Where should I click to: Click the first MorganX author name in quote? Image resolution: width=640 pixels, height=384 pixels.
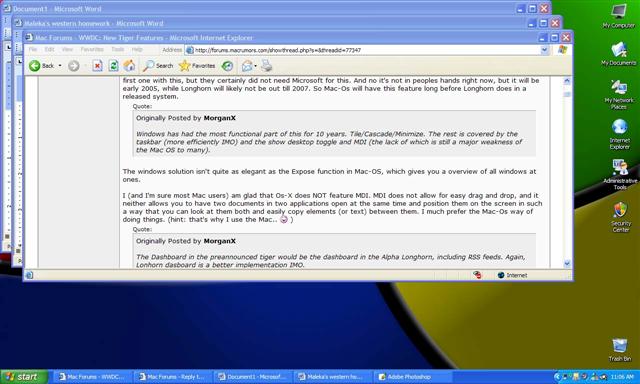220,118
